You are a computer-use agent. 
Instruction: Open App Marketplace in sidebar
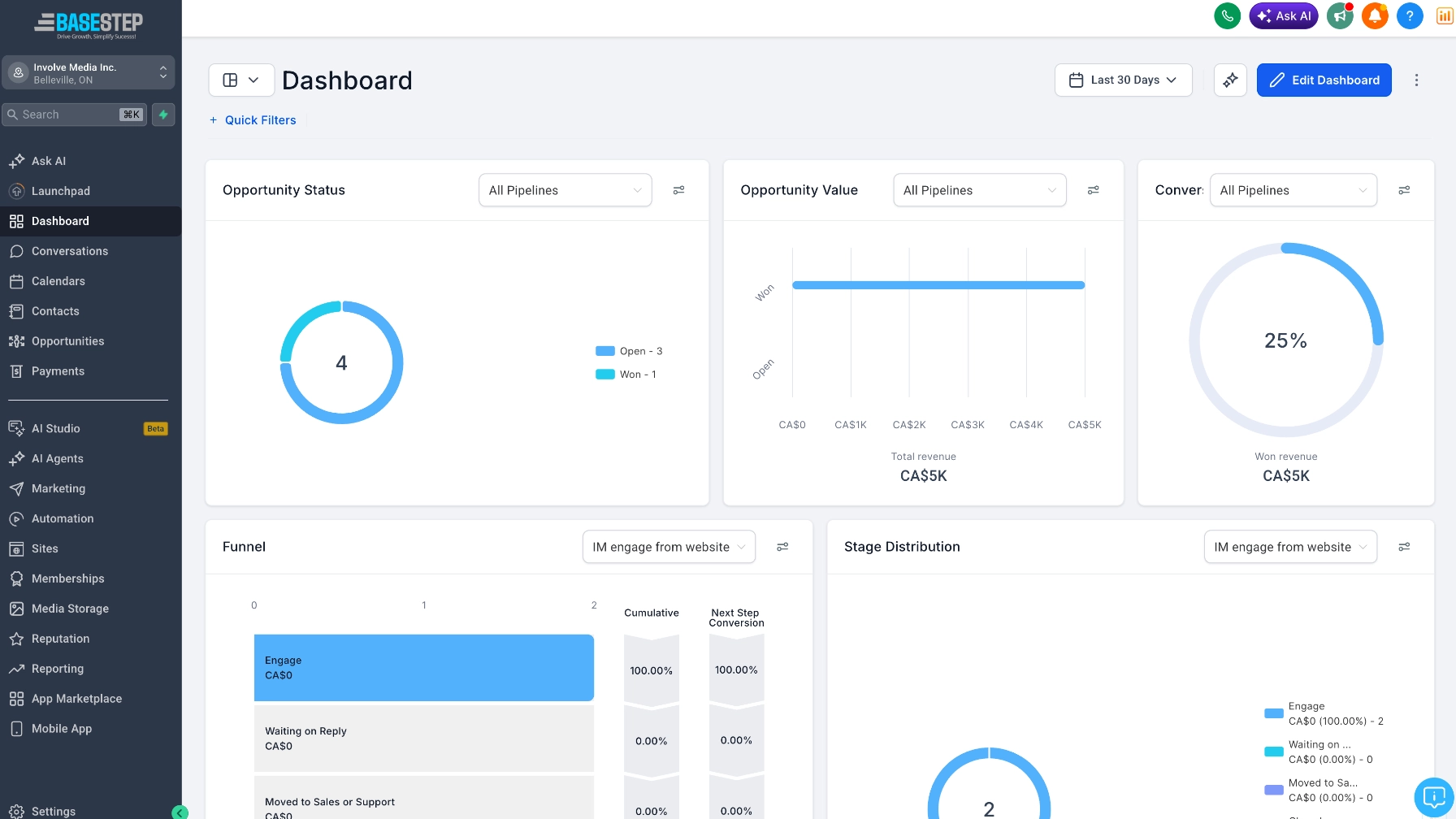point(90,699)
